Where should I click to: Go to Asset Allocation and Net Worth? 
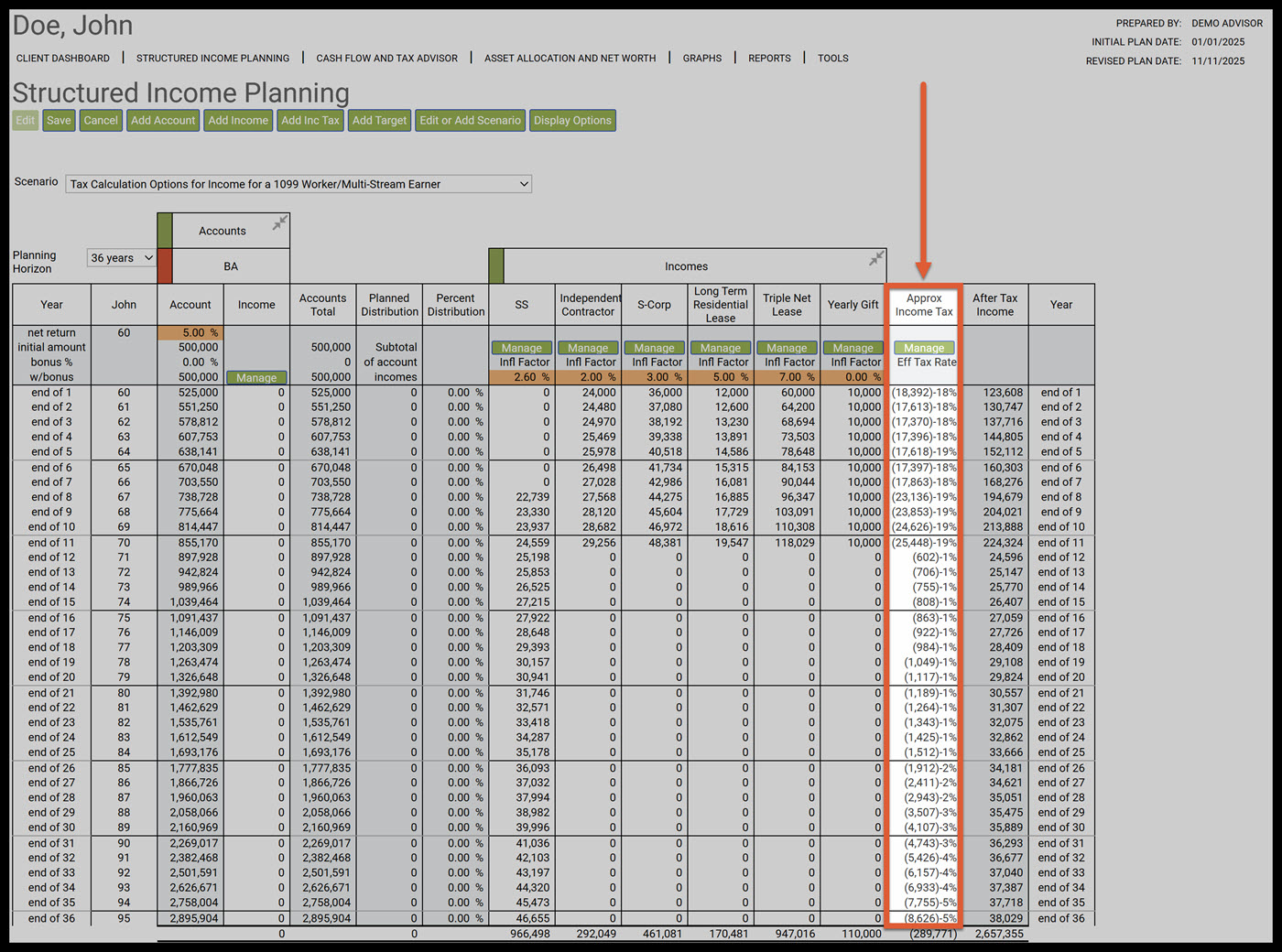click(x=570, y=59)
